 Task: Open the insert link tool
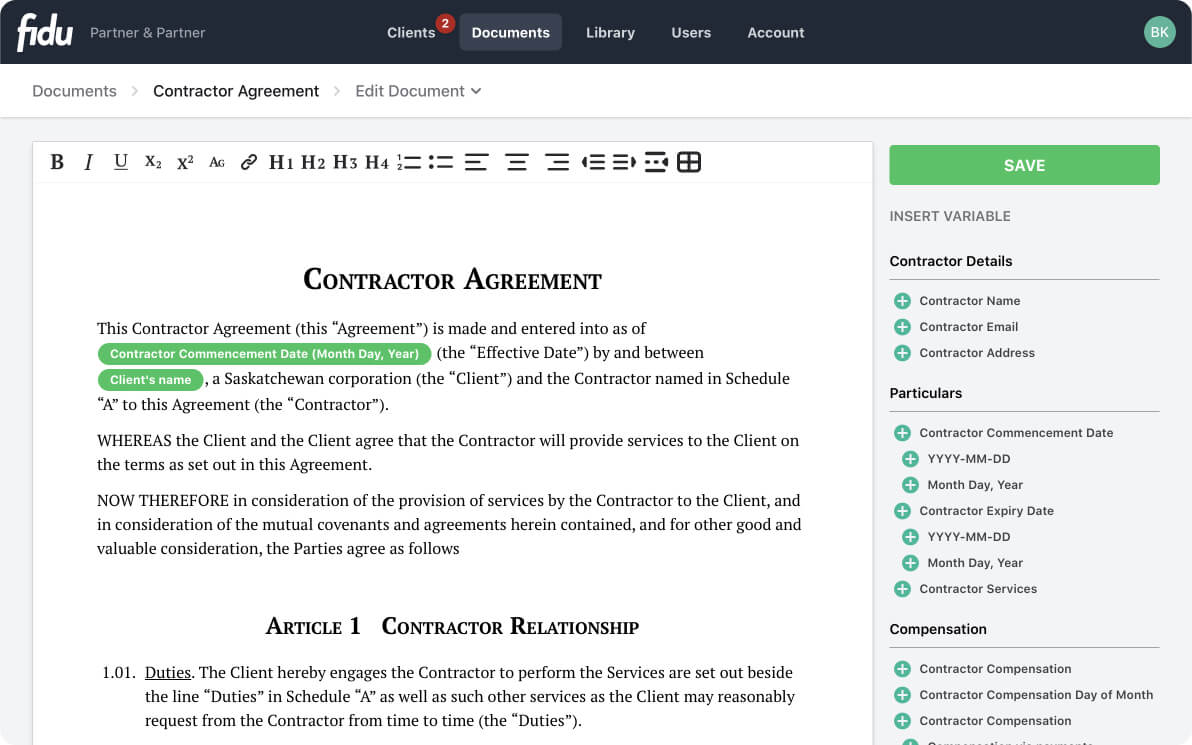coord(248,162)
